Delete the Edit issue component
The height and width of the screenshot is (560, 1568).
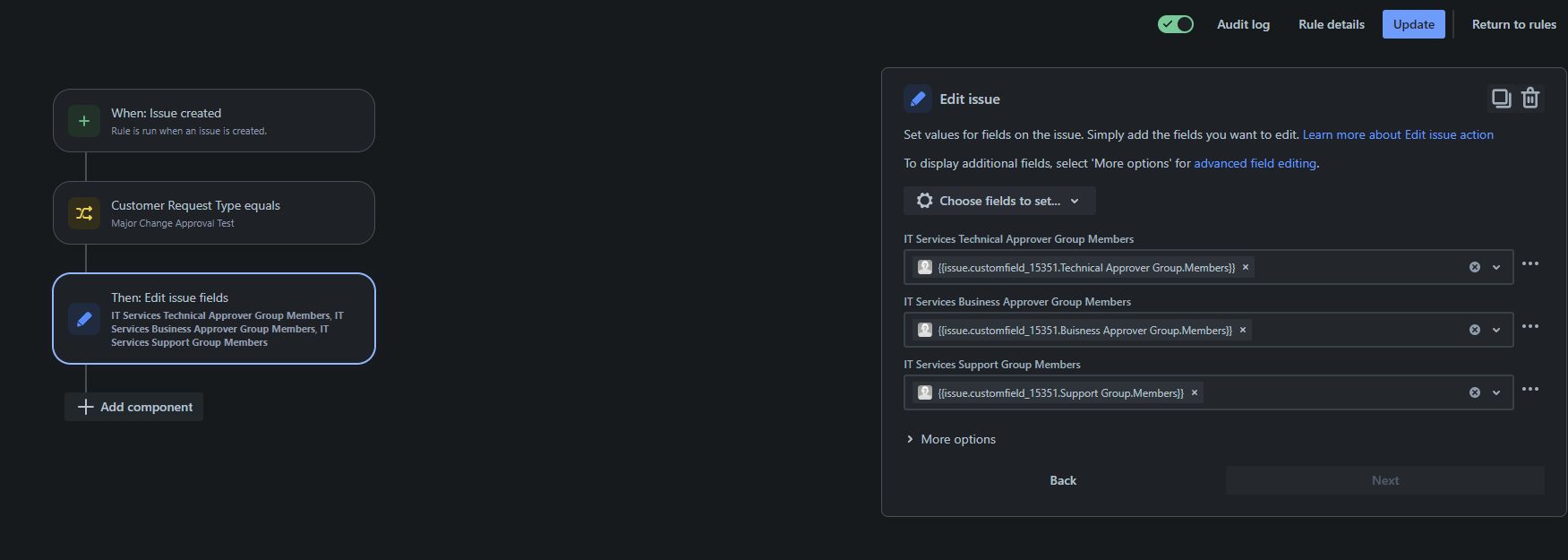(1530, 98)
